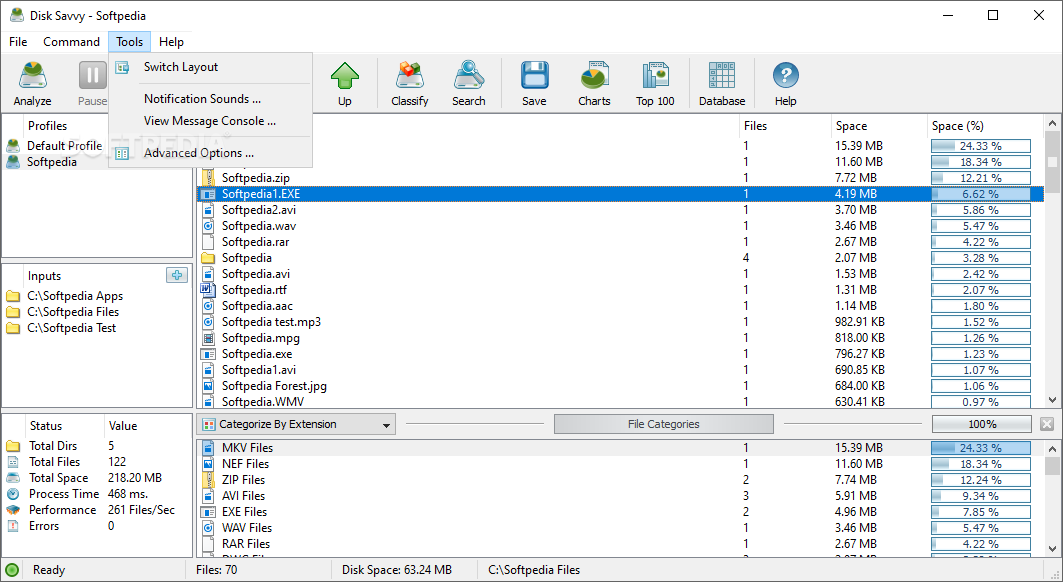Choose Notification Sounds menu entry
This screenshot has width=1063, height=582.
click(x=210, y=98)
